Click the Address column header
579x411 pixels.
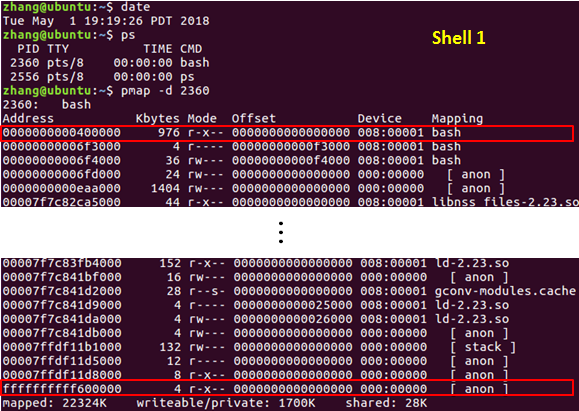tap(28, 119)
